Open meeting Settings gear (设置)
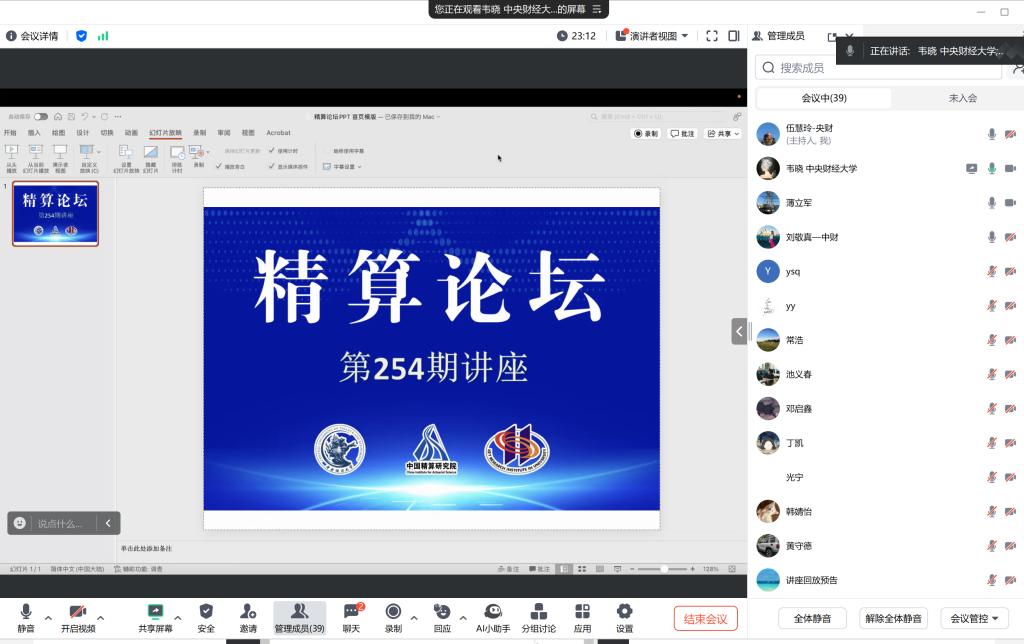Viewport: 1024px width, 644px height. 624,612
